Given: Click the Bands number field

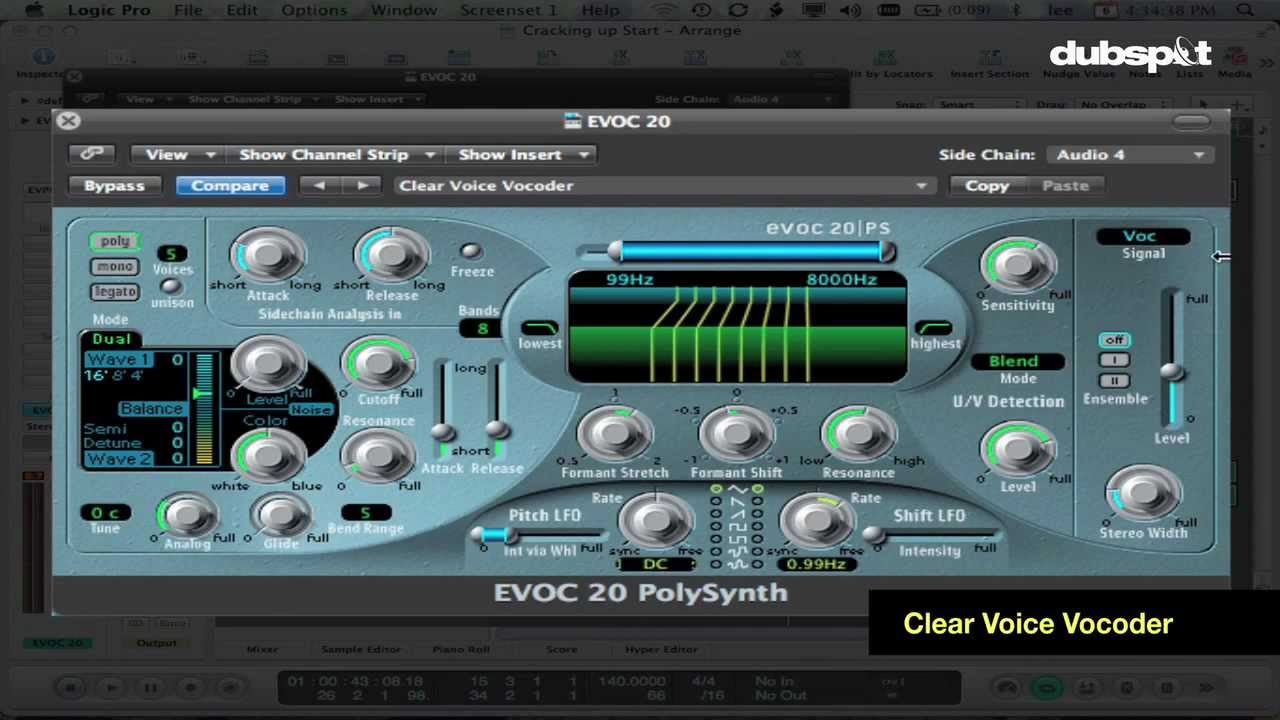Looking at the screenshot, I should point(482,328).
